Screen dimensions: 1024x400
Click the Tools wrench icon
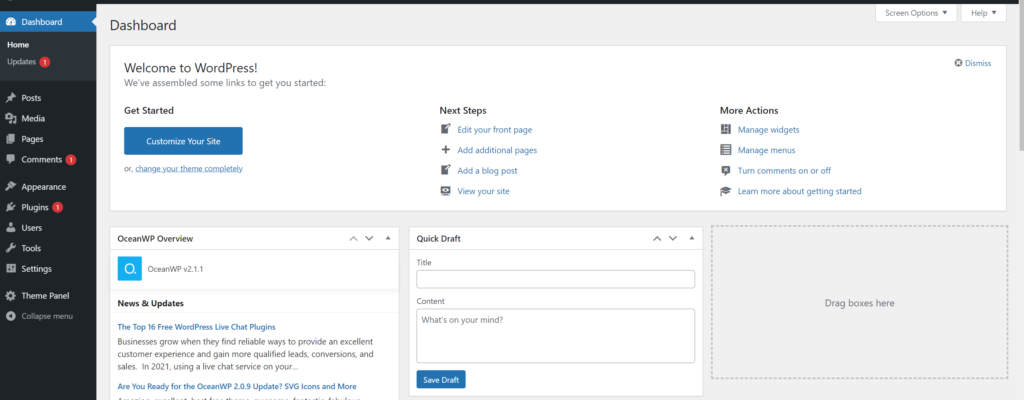coord(10,248)
